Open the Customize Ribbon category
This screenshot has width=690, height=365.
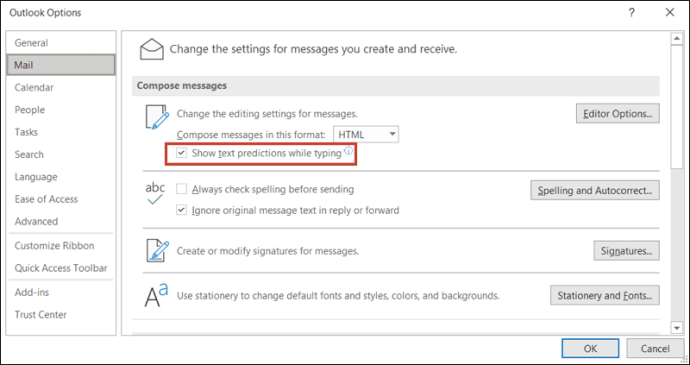point(61,246)
